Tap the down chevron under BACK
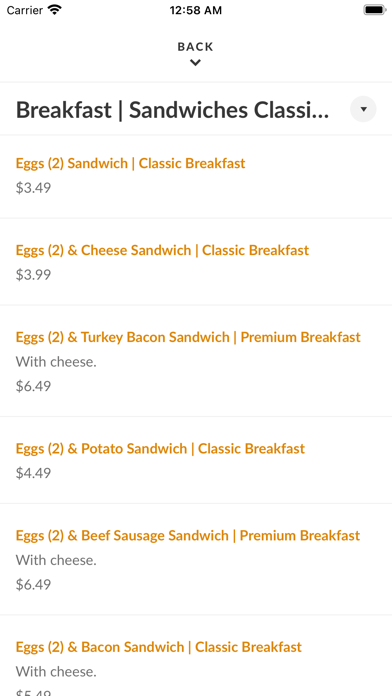 (x=195, y=63)
